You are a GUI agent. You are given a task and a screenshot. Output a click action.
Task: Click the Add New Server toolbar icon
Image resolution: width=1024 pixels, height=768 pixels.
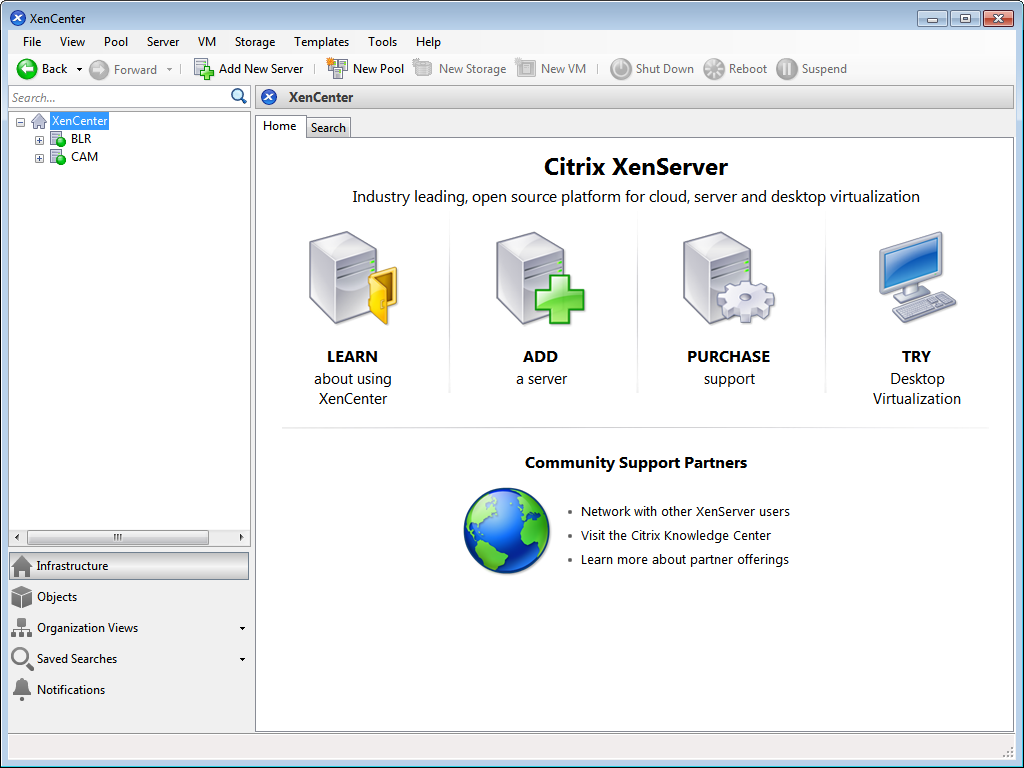click(205, 68)
